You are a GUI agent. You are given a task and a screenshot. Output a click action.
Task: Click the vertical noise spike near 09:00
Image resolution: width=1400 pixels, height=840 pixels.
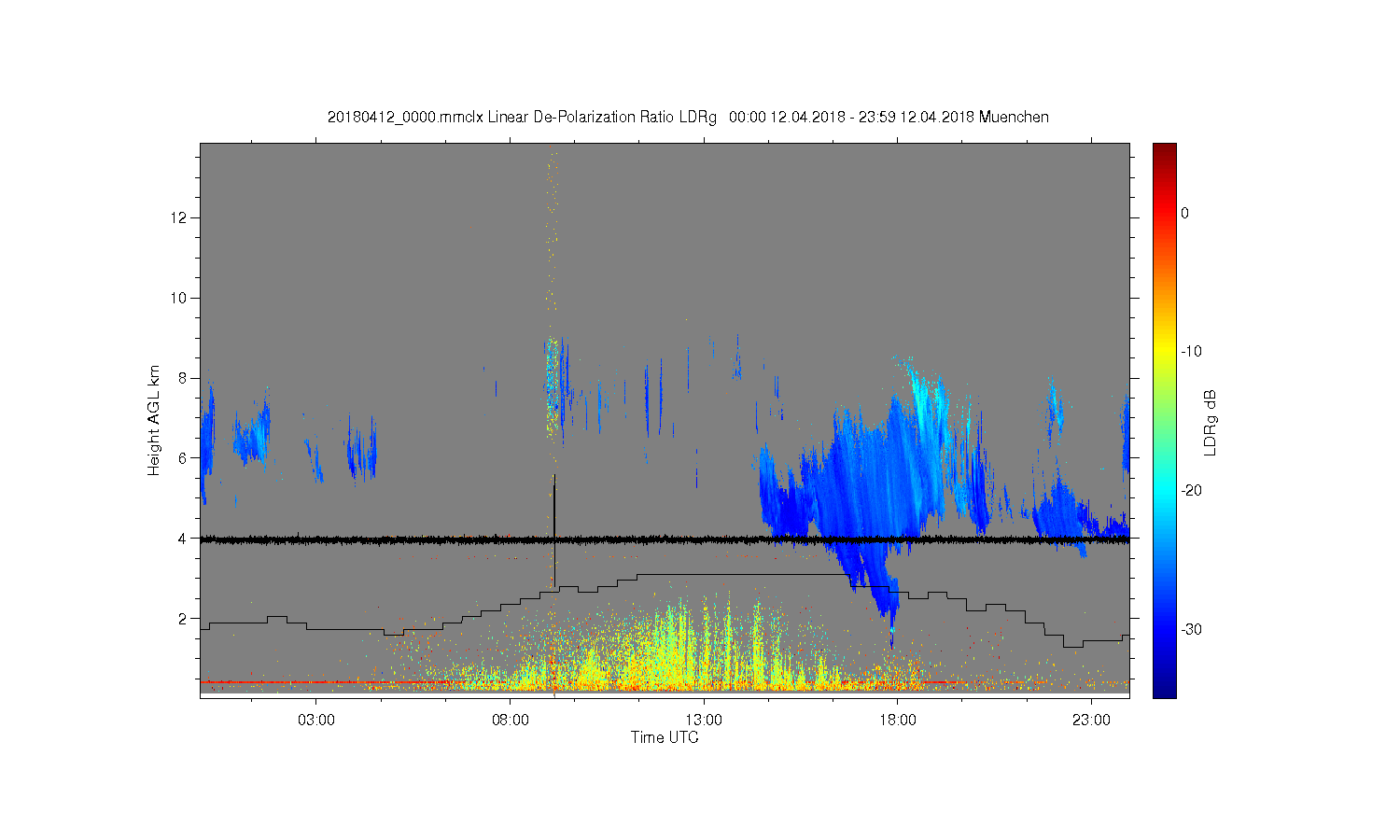[553, 373]
